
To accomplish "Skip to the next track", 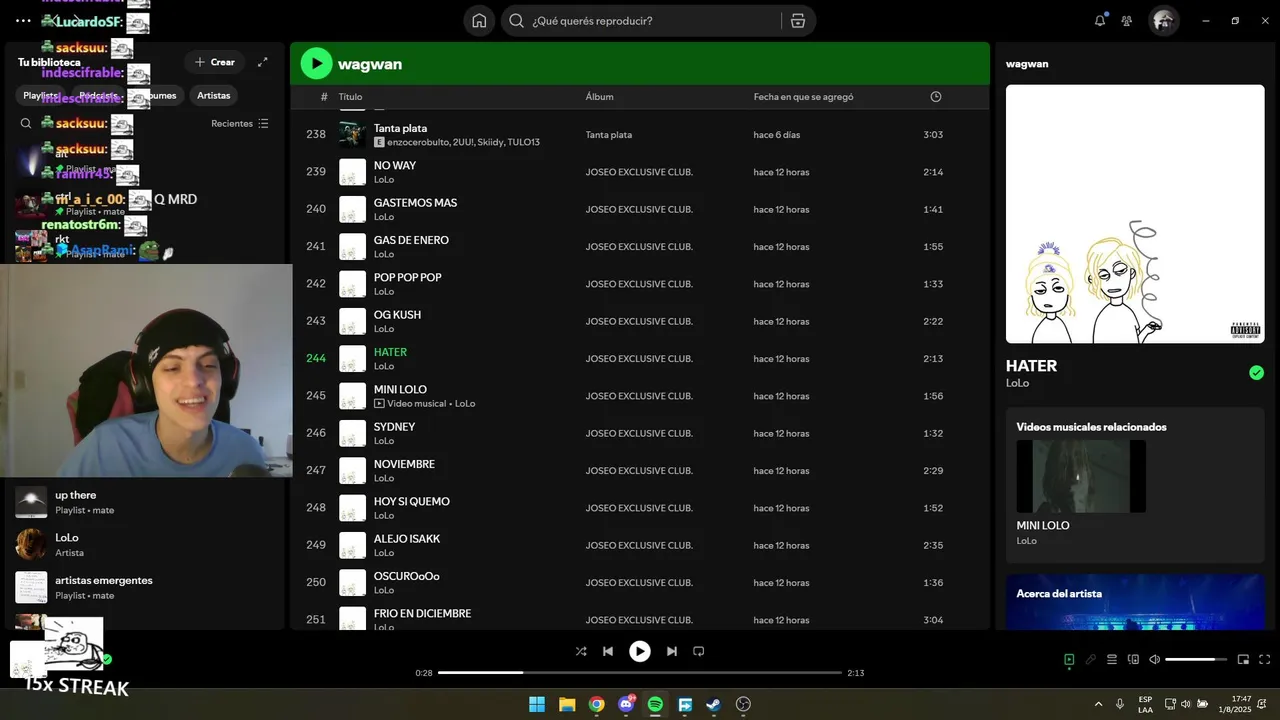I will pyautogui.click(x=672, y=651).
